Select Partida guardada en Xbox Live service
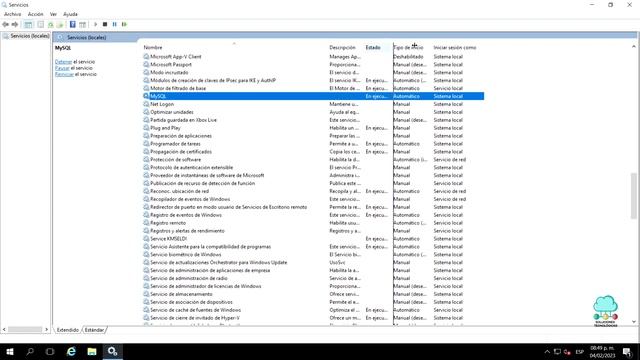 coord(183,120)
